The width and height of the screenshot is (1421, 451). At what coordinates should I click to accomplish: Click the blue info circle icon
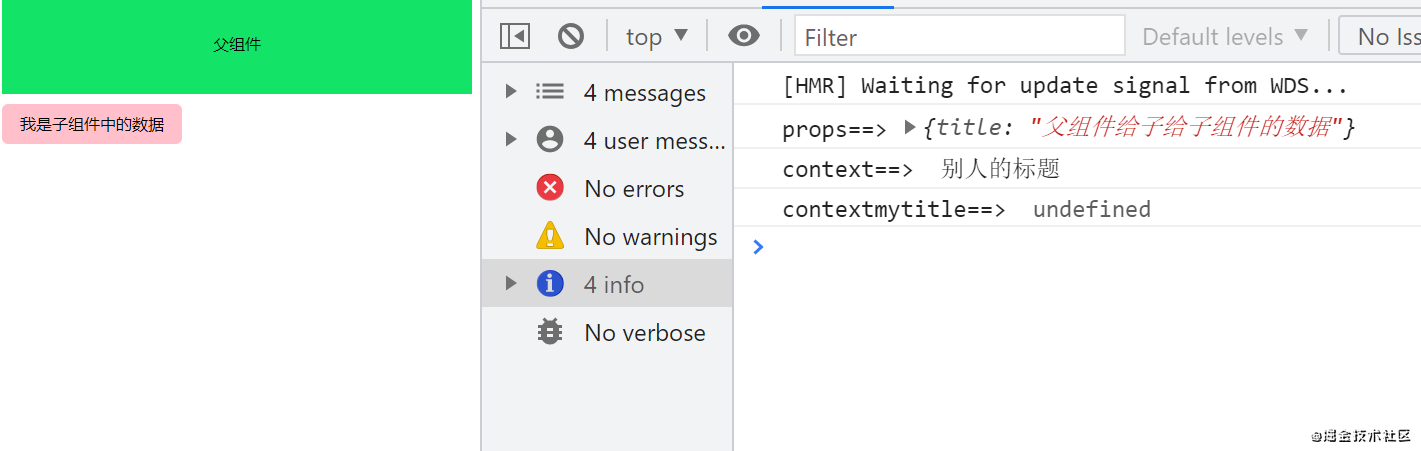pos(550,284)
